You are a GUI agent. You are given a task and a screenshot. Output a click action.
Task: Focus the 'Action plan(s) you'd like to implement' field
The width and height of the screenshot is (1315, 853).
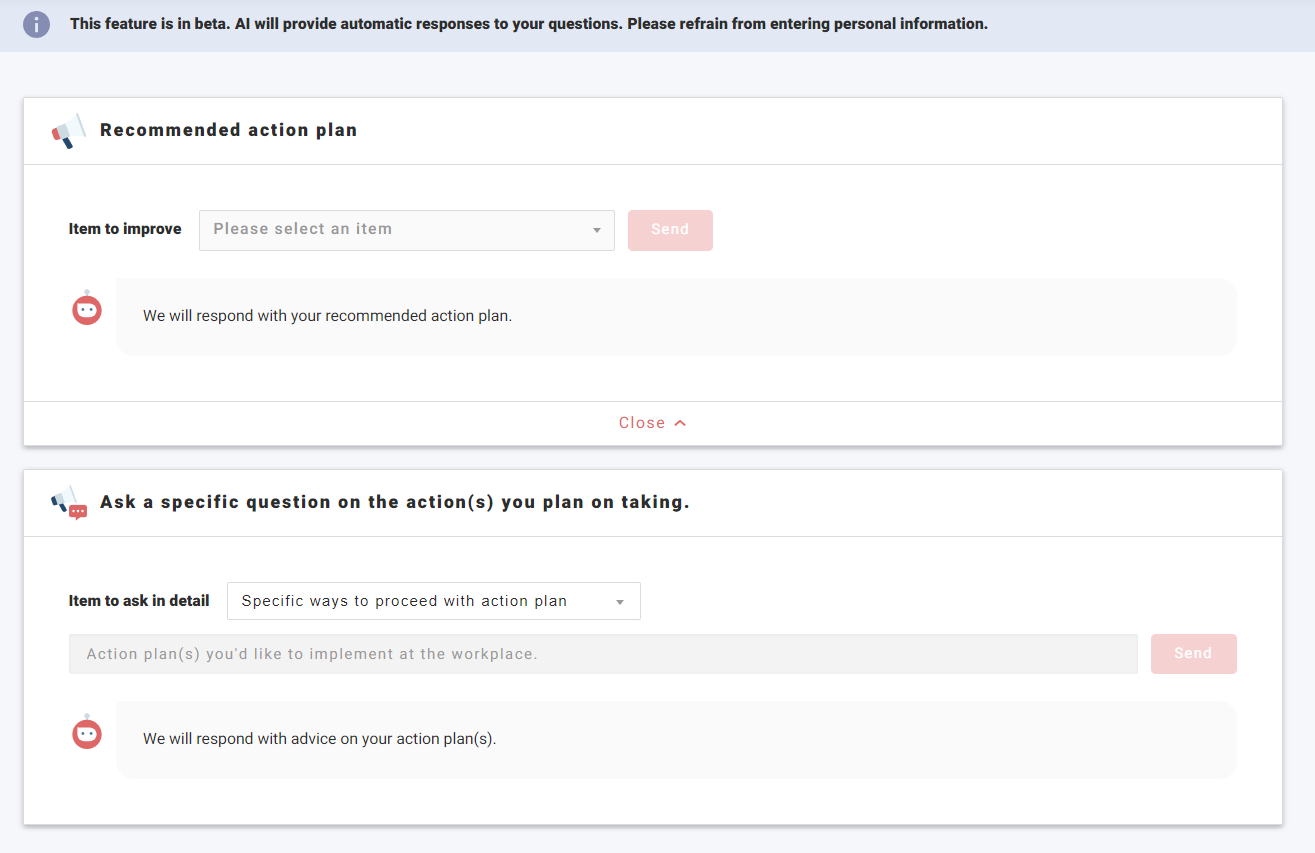point(603,654)
